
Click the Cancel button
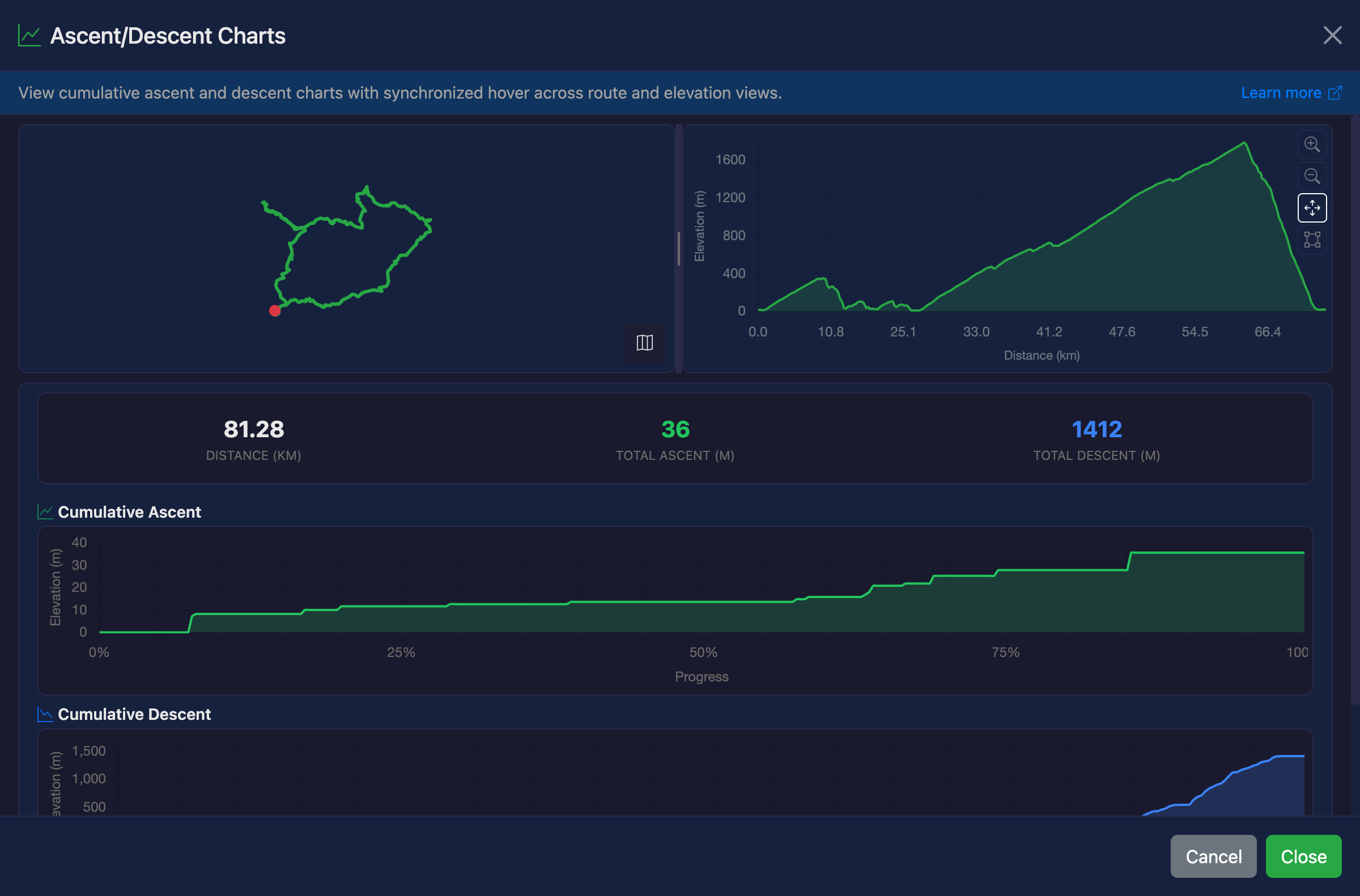tap(1213, 856)
